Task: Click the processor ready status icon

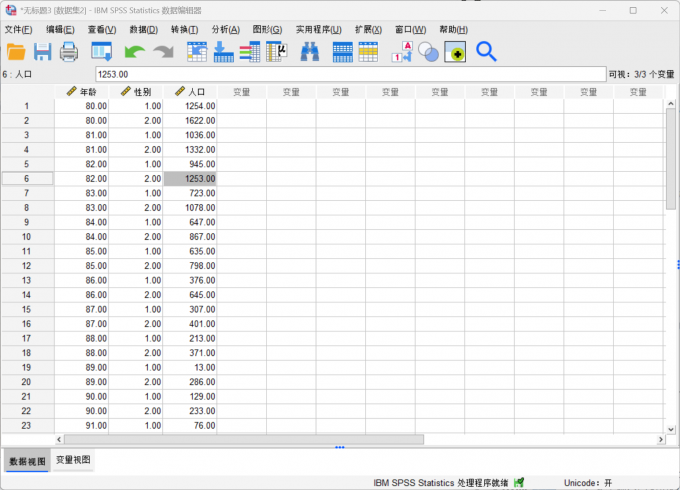Action: pos(519,483)
